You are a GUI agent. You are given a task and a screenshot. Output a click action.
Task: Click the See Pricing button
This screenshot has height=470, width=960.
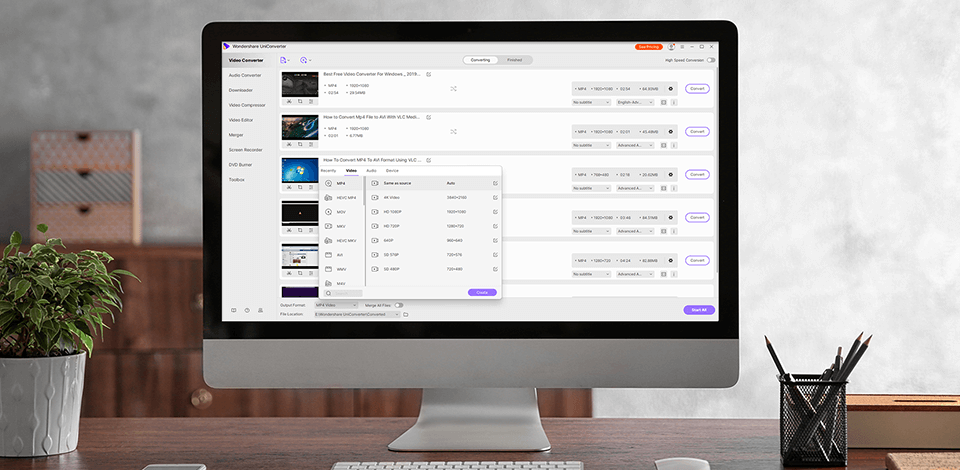point(649,47)
